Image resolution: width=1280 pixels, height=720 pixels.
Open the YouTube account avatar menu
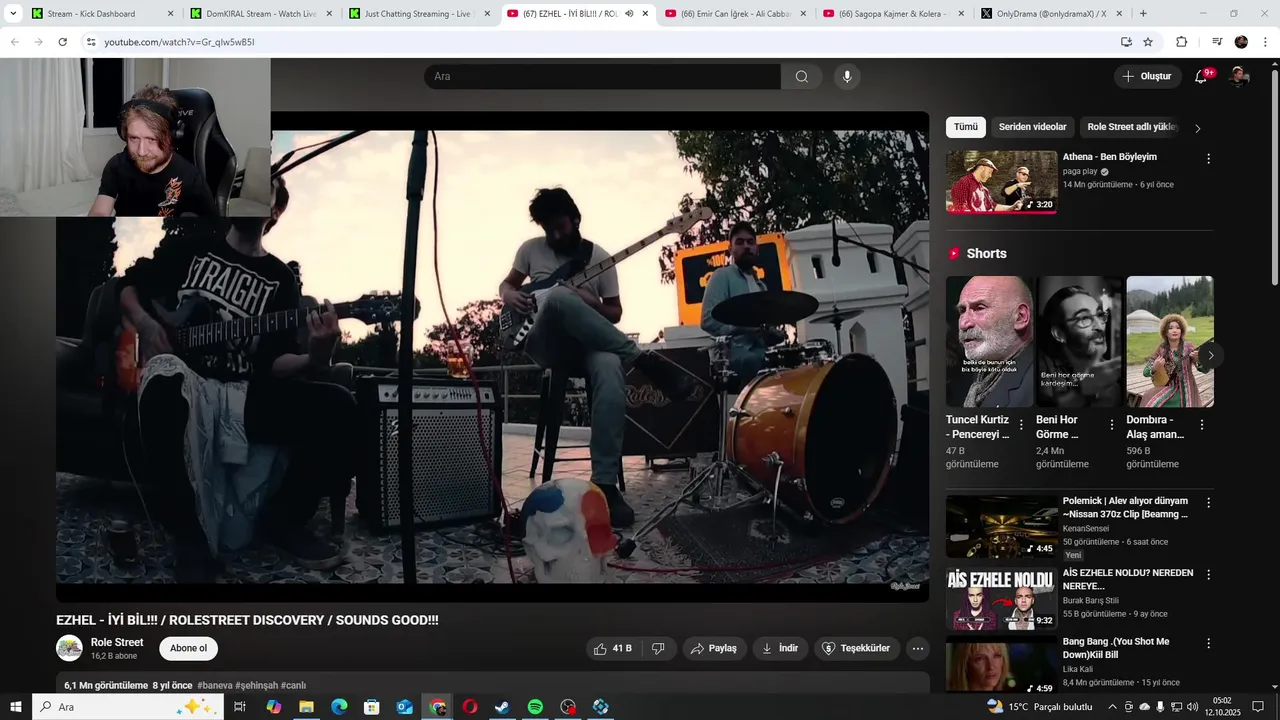pos(1239,77)
